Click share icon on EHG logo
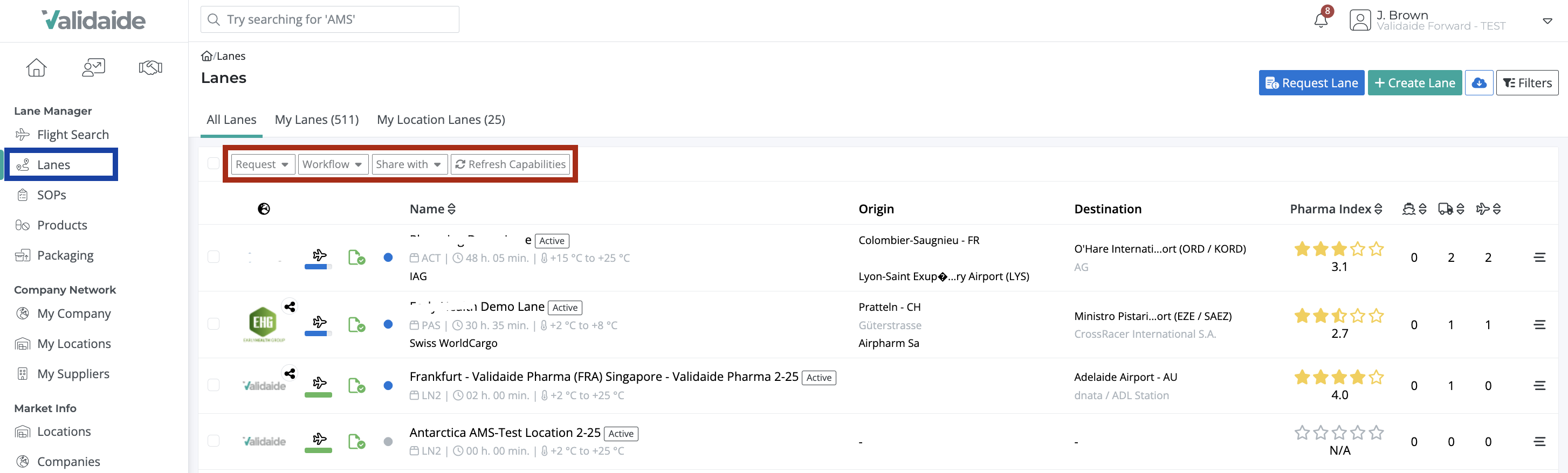1568x473 pixels. (290, 307)
